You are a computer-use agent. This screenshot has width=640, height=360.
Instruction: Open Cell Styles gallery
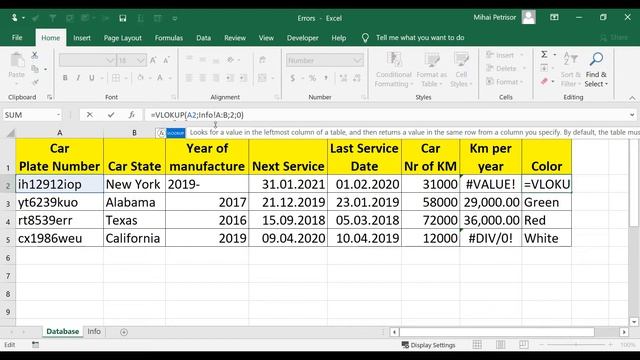coord(461,69)
